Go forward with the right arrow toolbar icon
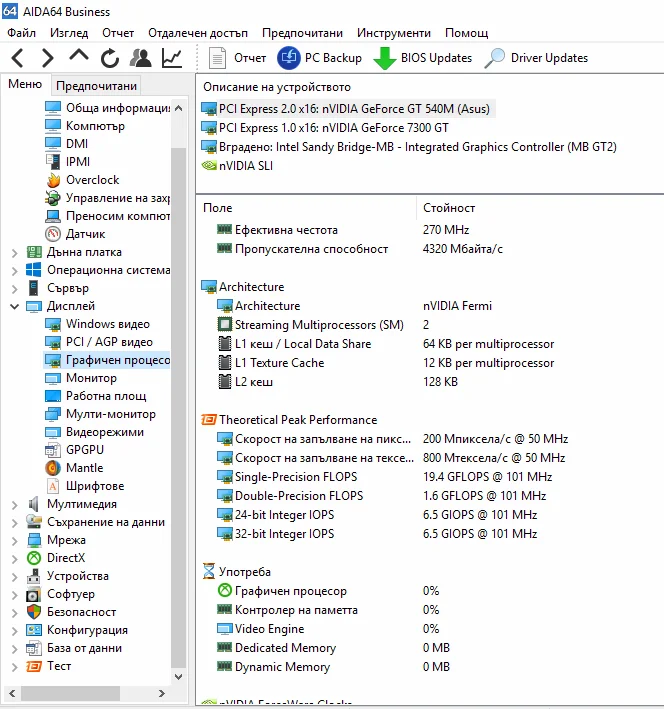 pos(47,58)
